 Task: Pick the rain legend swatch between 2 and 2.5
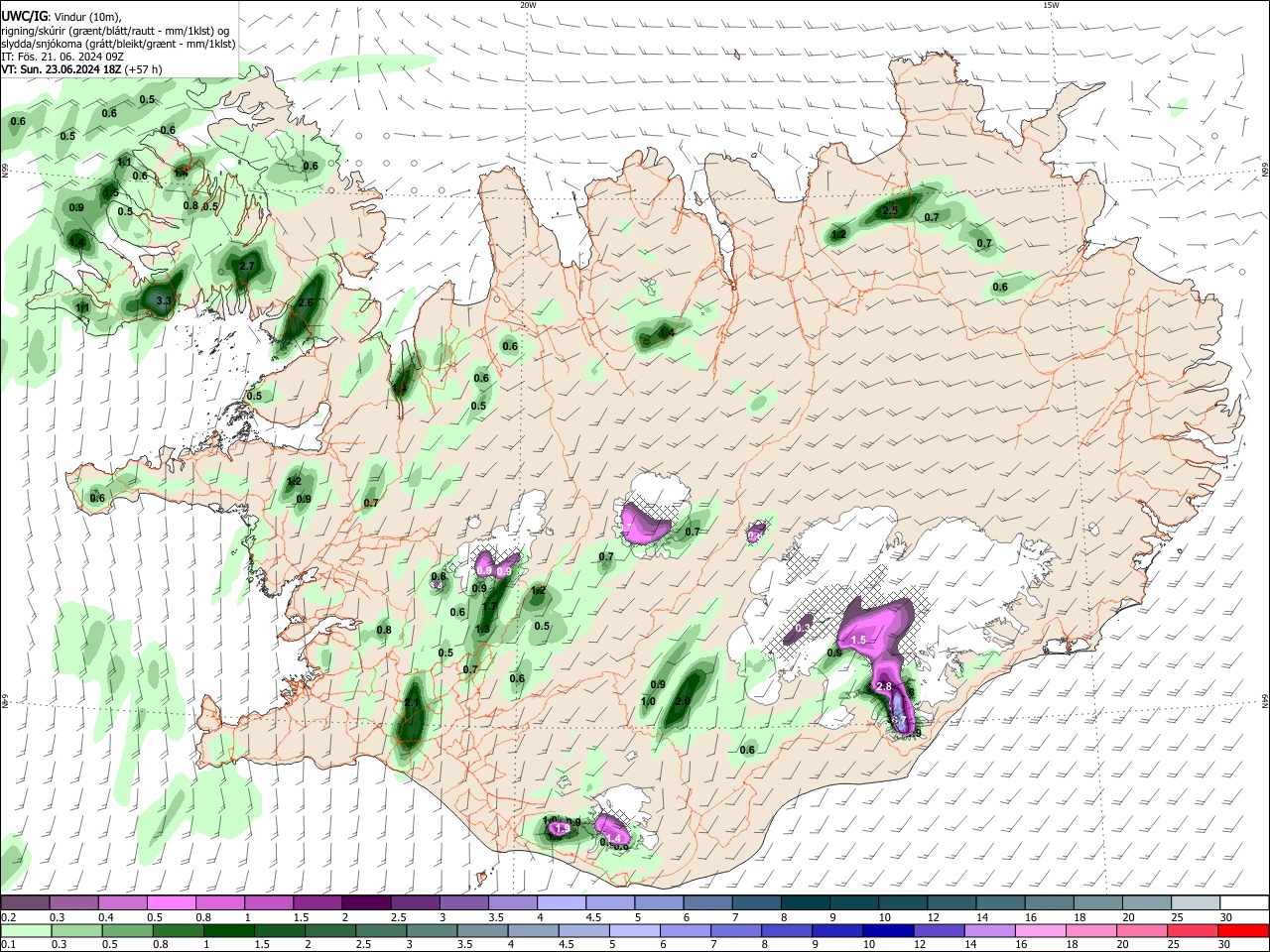[330, 930]
